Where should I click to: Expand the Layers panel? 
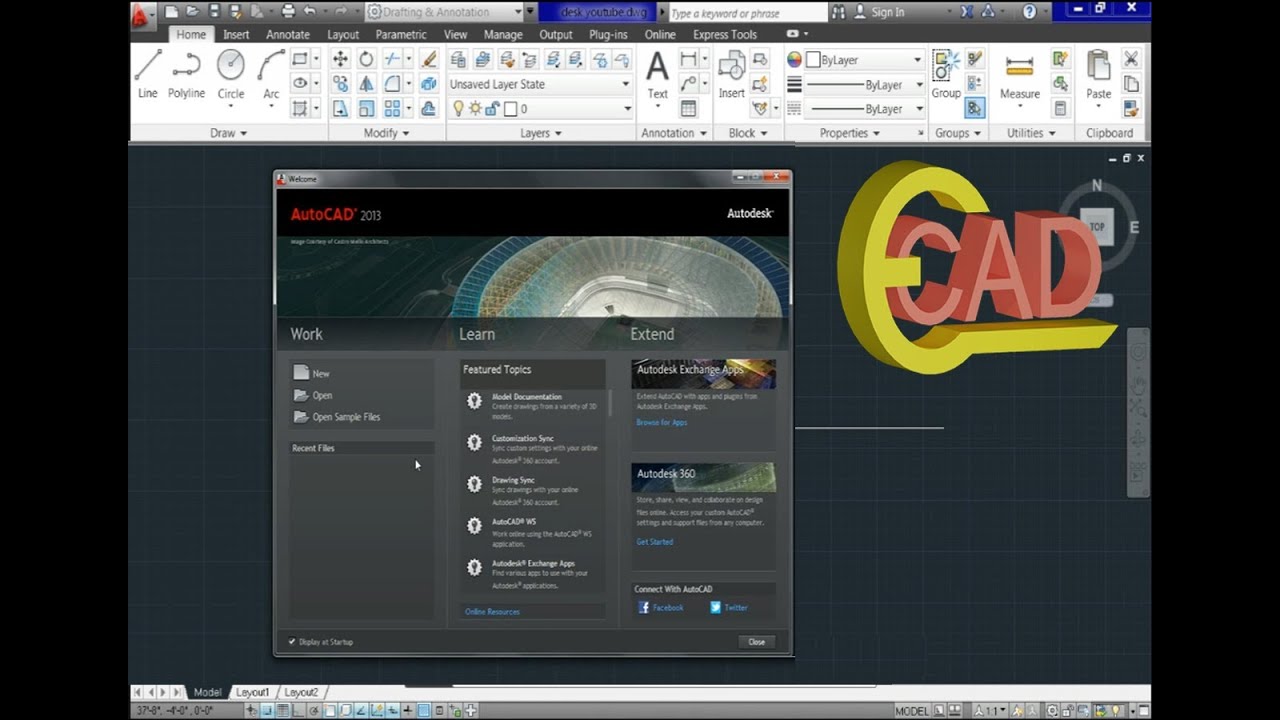[x=541, y=133]
